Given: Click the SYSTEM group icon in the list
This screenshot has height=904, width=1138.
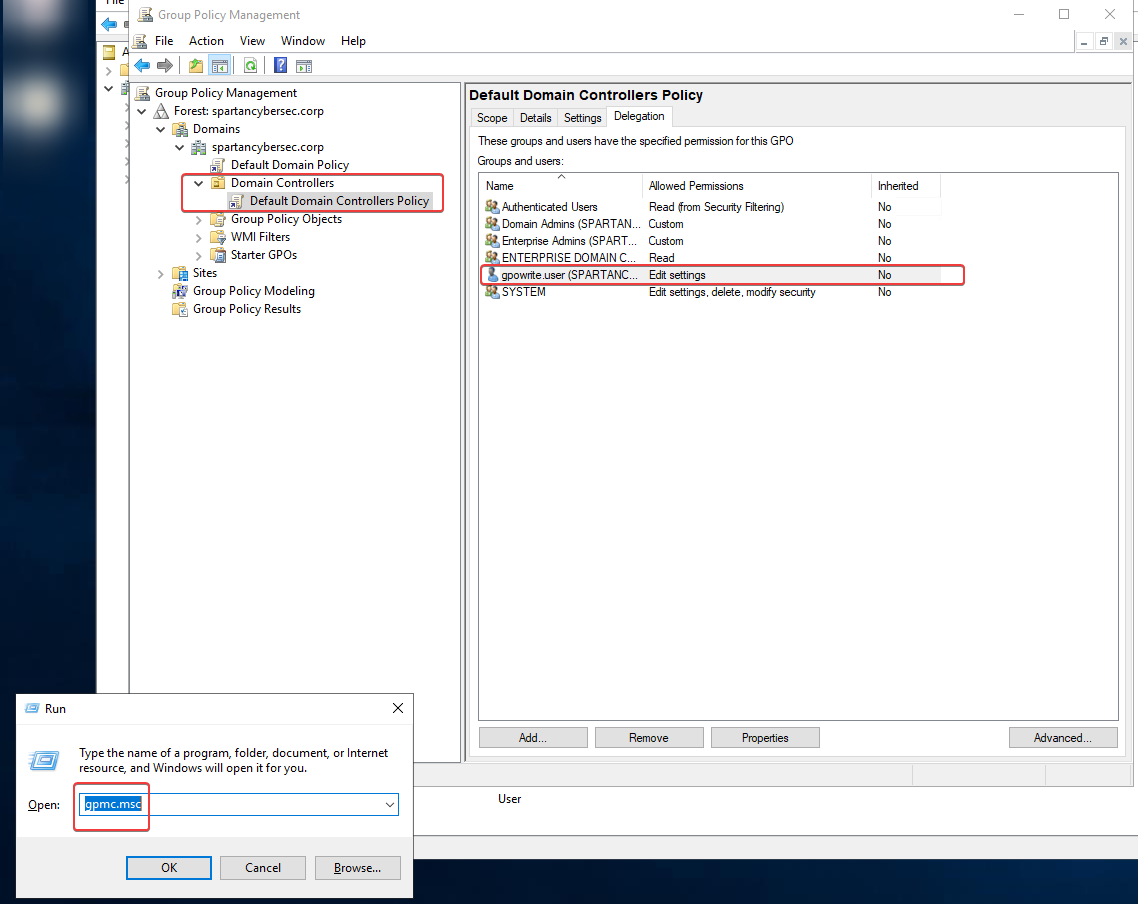Looking at the screenshot, I should pos(492,292).
